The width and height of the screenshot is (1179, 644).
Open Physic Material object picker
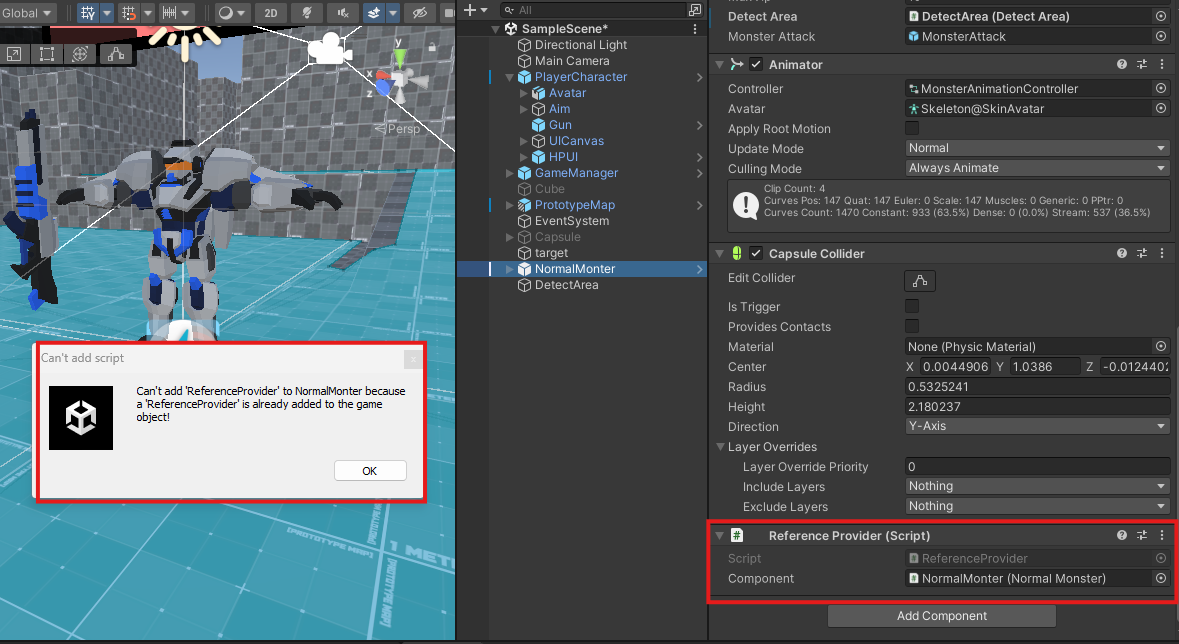(x=1161, y=347)
